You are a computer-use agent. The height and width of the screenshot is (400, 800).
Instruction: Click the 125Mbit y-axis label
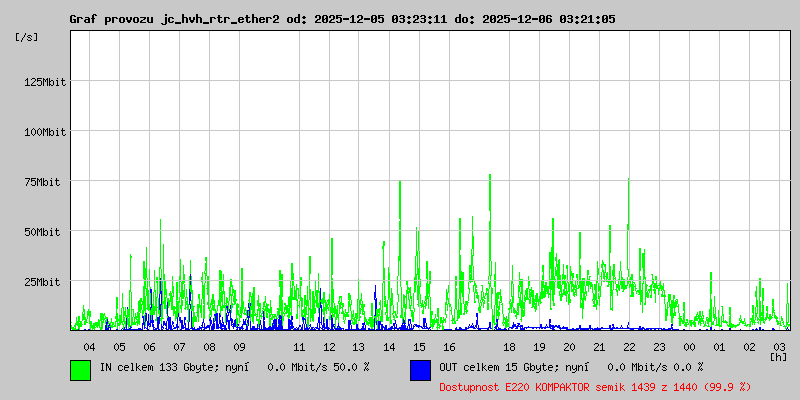[45, 82]
